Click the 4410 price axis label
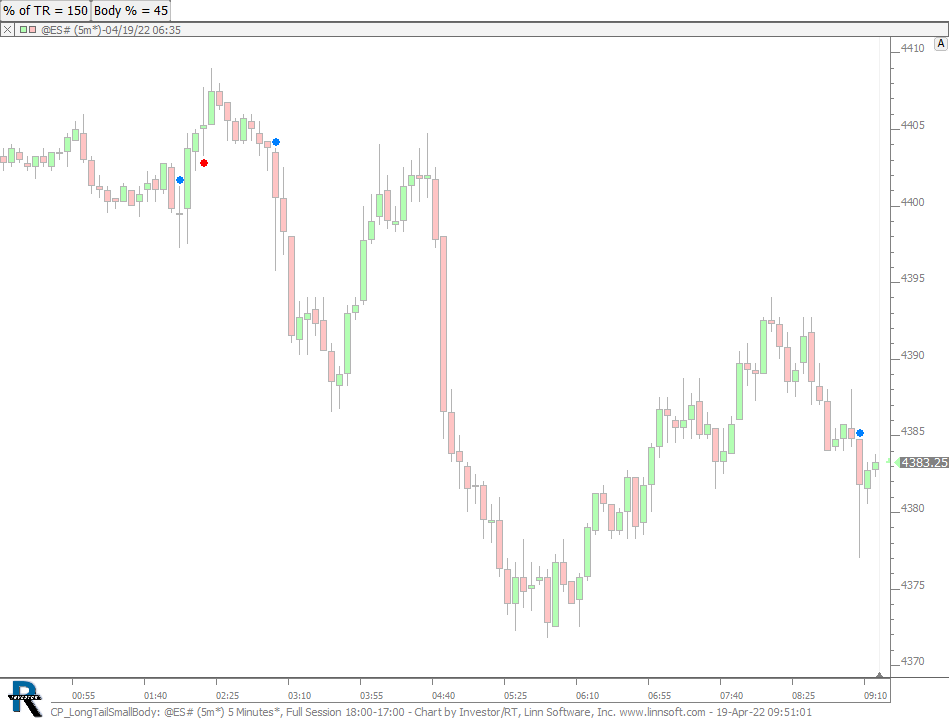The width and height of the screenshot is (949, 719). 913,48
